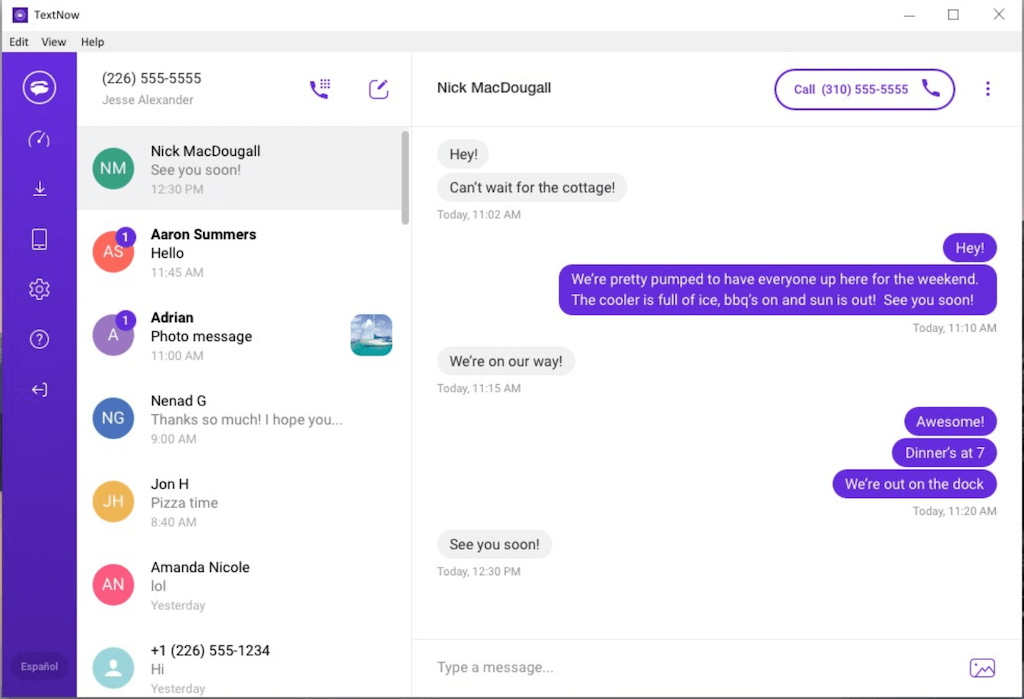The width and height of the screenshot is (1024, 699).
Task: Click the conversation list scrollbar
Action: click(405, 178)
